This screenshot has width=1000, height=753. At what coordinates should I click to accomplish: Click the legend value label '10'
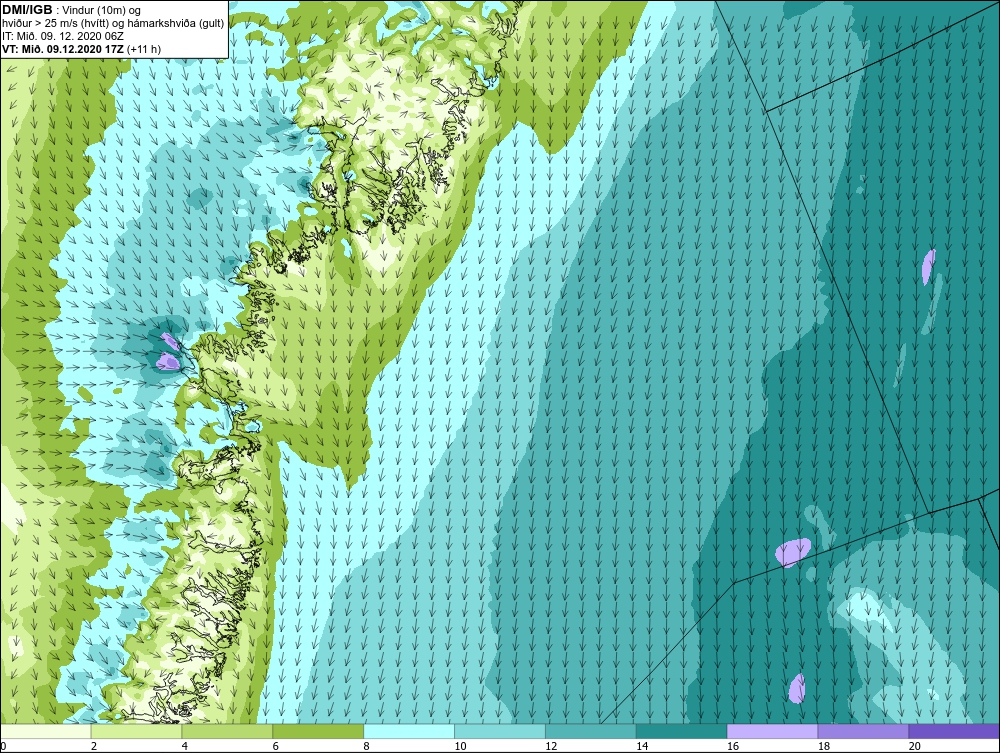[x=460, y=746]
